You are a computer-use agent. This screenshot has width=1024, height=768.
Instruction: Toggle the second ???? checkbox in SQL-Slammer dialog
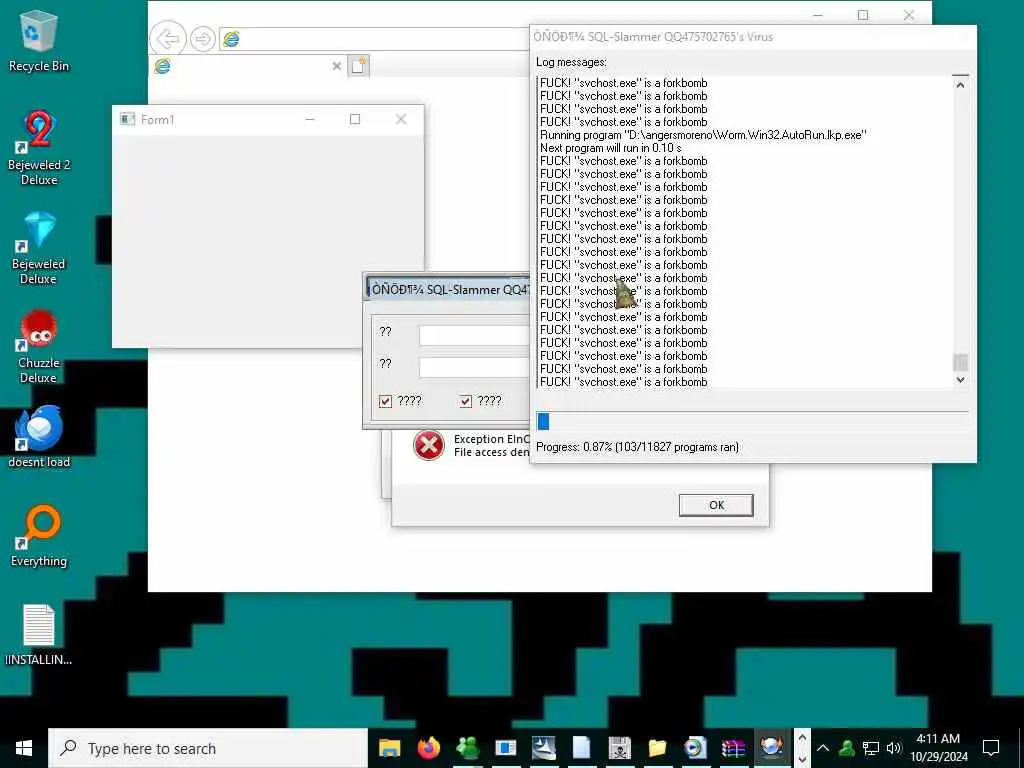coord(465,401)
